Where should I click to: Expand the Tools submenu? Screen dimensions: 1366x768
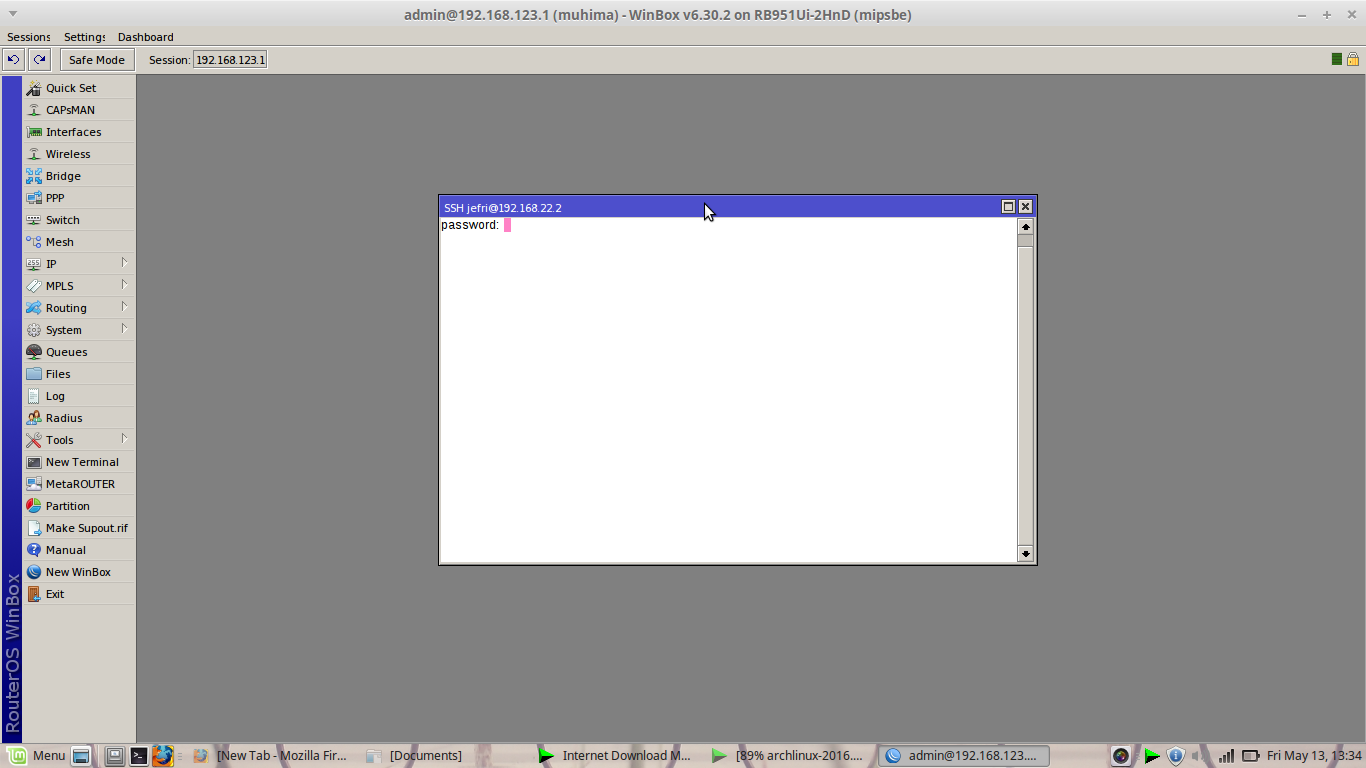click(78, 440)
